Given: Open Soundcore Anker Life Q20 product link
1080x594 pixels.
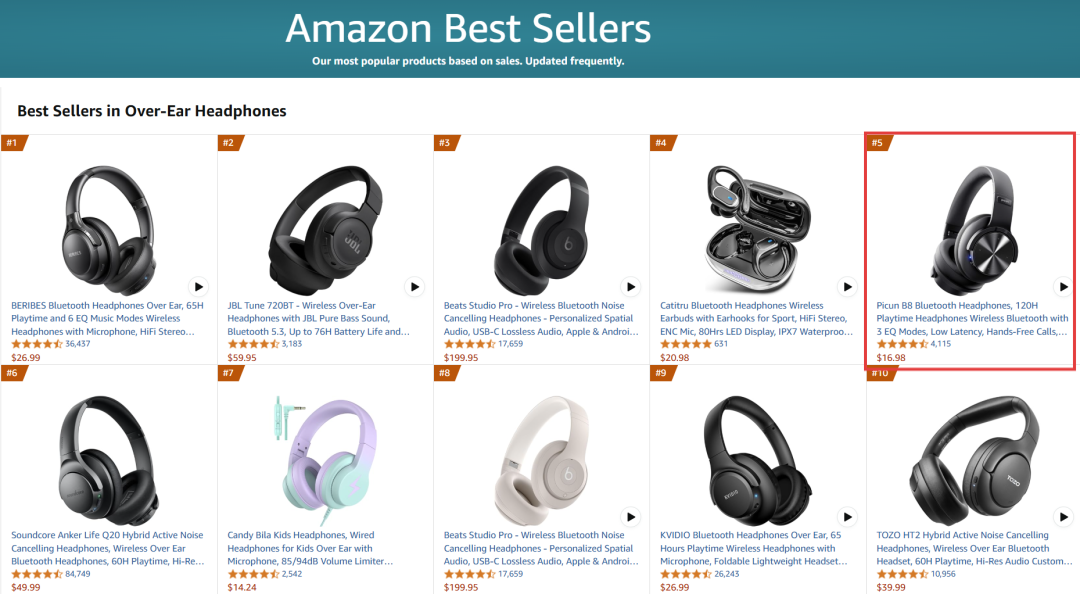Looking at the screenshot, I should pos(107,548).
